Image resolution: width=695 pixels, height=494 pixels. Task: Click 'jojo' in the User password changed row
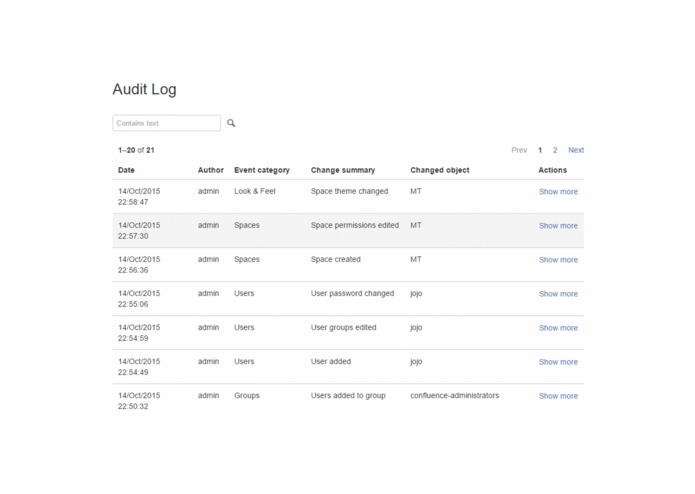click(416, 294)
